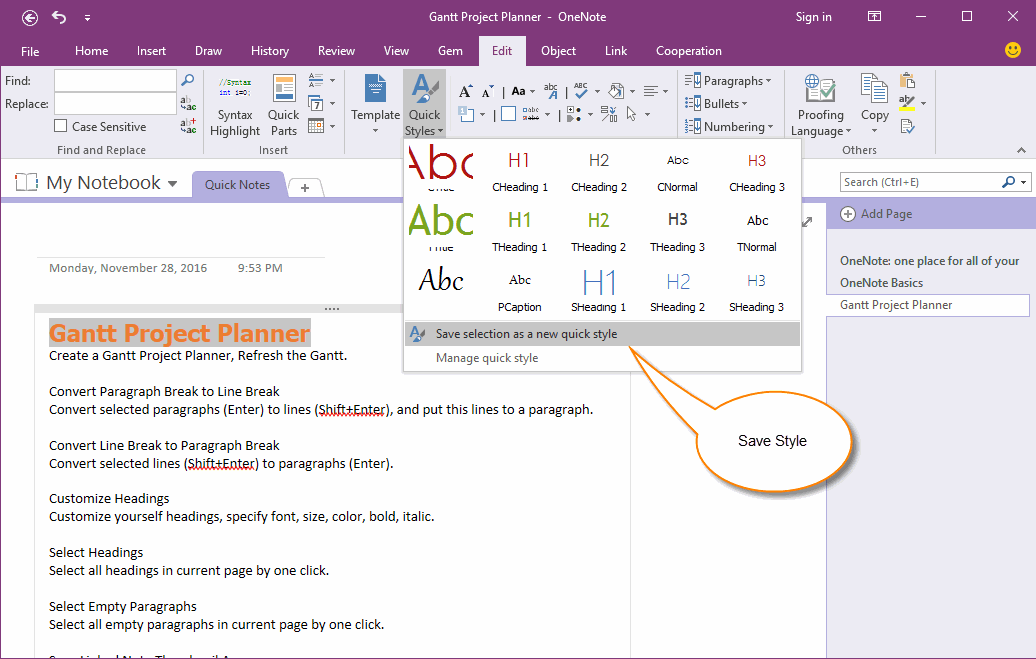This screenshot has width=1036, height=659.
Task: Click the Find magnifier icon
Action: coord(188,80)
